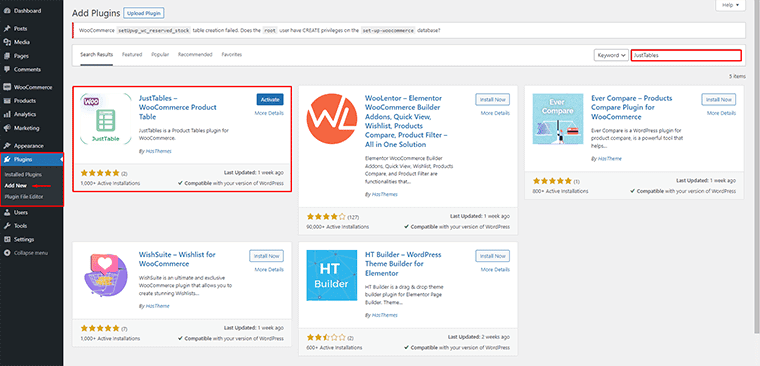
Task: Click 'Last Updated: 2 weeks ago' text
Action: pyautogui.click(x=479, y=337)
